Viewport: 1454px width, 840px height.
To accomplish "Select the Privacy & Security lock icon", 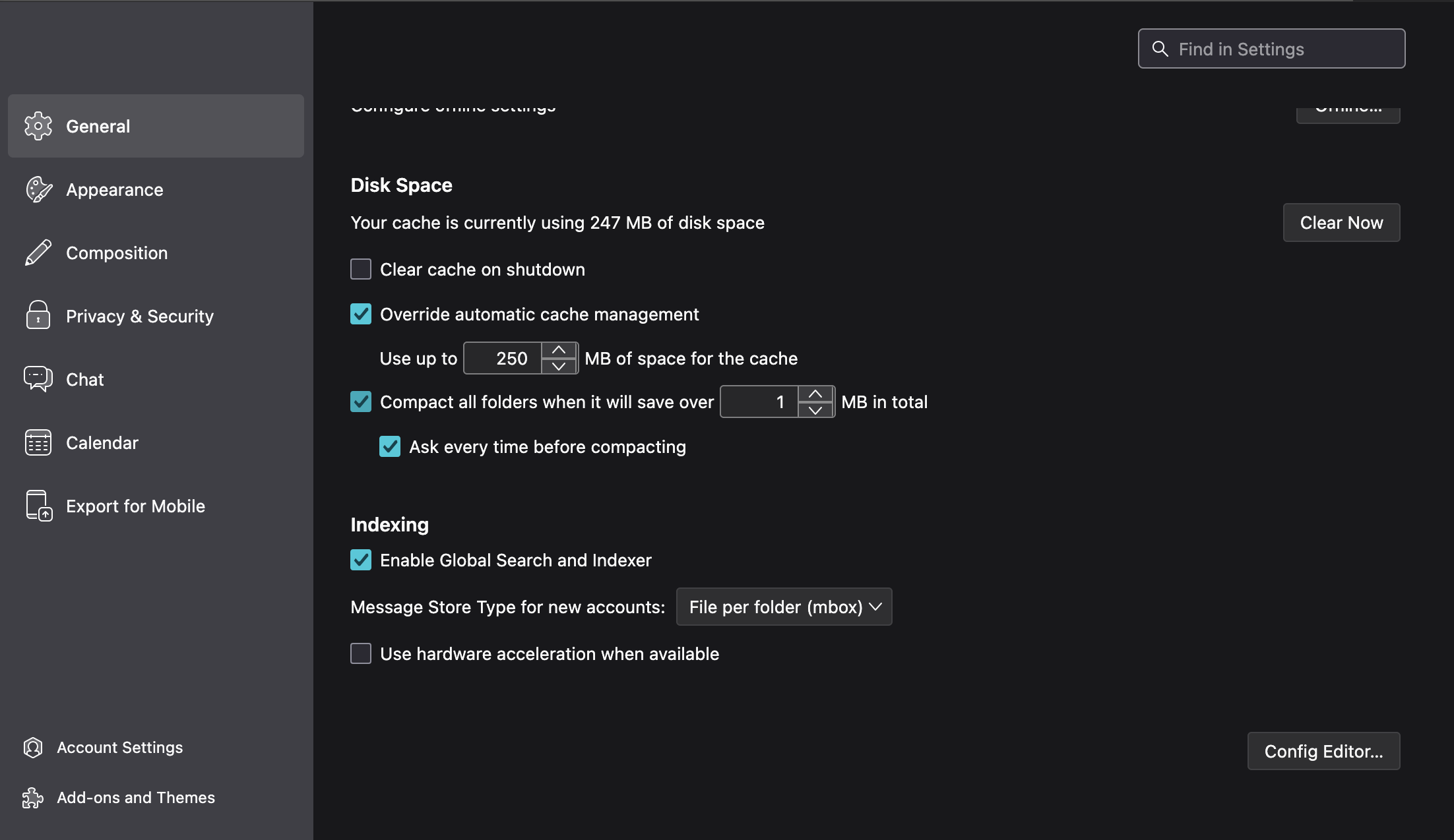I will coord(38,316).
